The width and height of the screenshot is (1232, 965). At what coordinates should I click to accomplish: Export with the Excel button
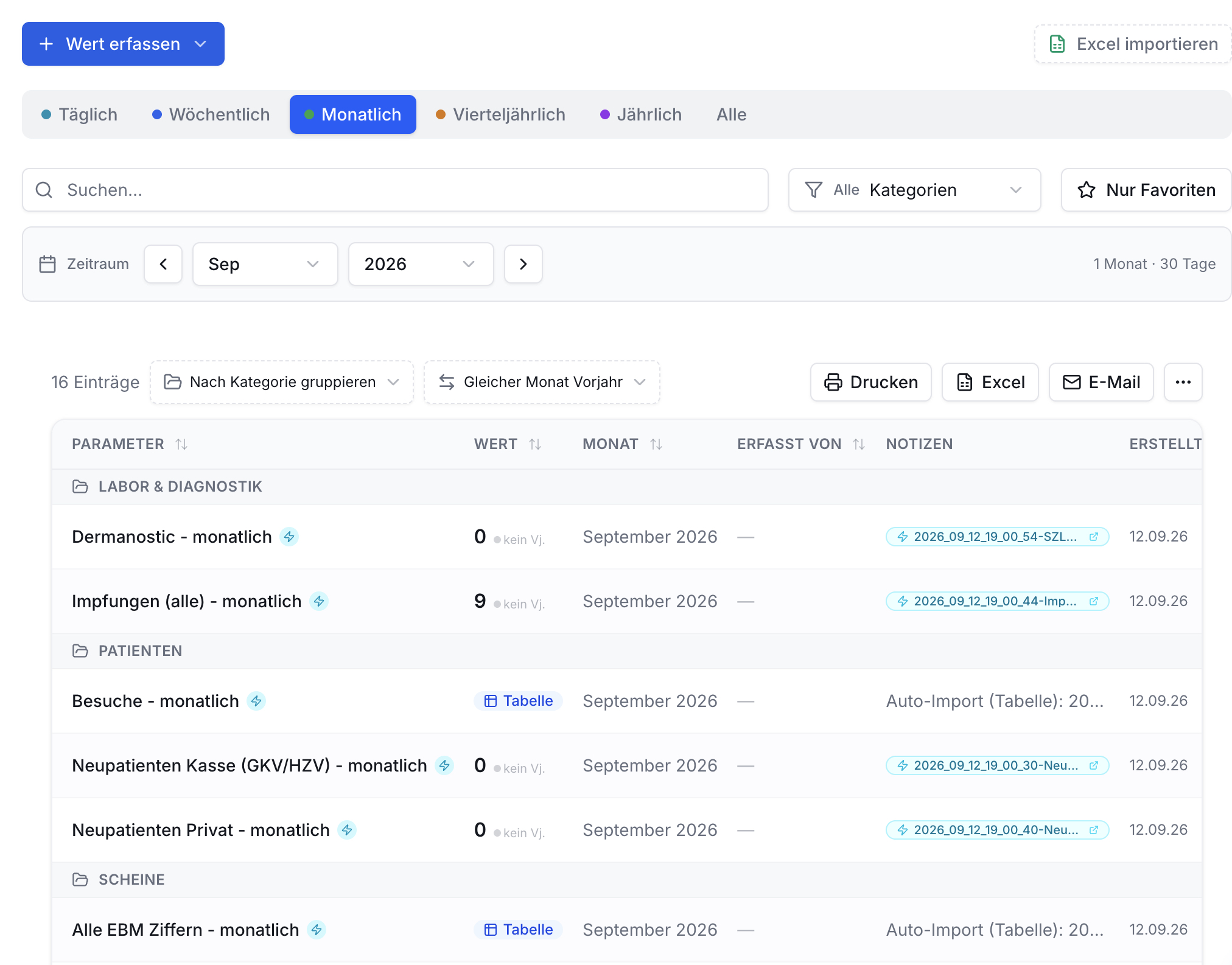coord(990,382)
